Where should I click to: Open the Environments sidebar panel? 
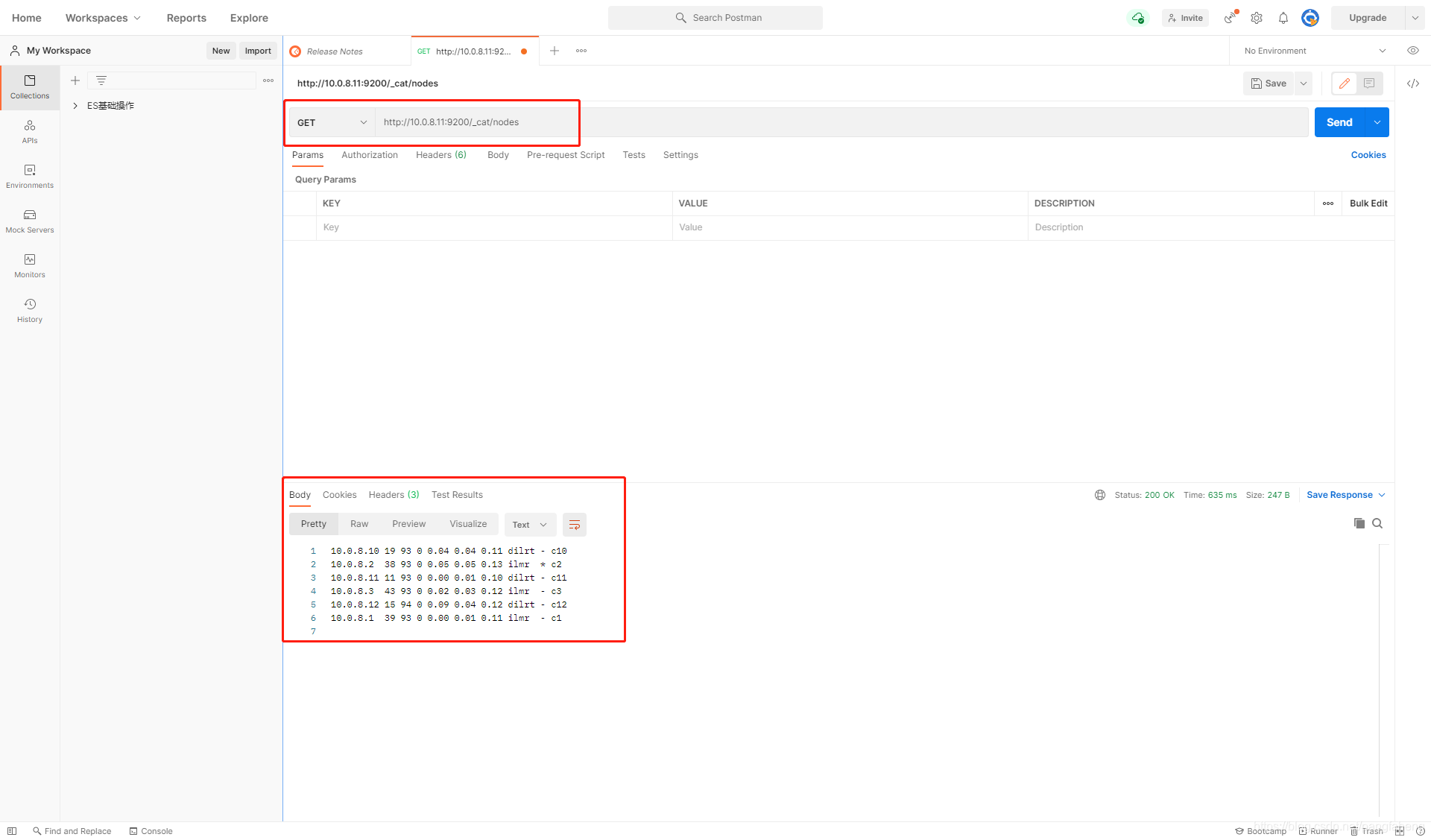tap(30, 177)
